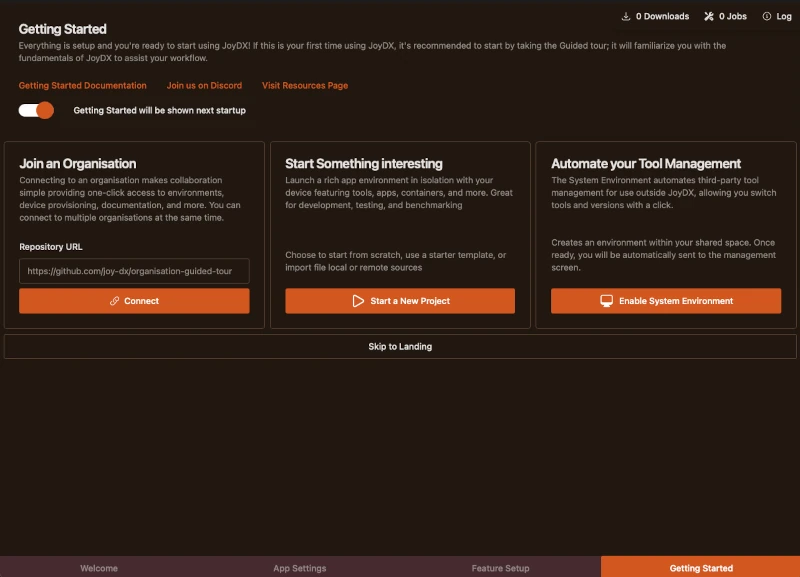
Task: Switch to the Welcome tab
Action: pos(99,568)
